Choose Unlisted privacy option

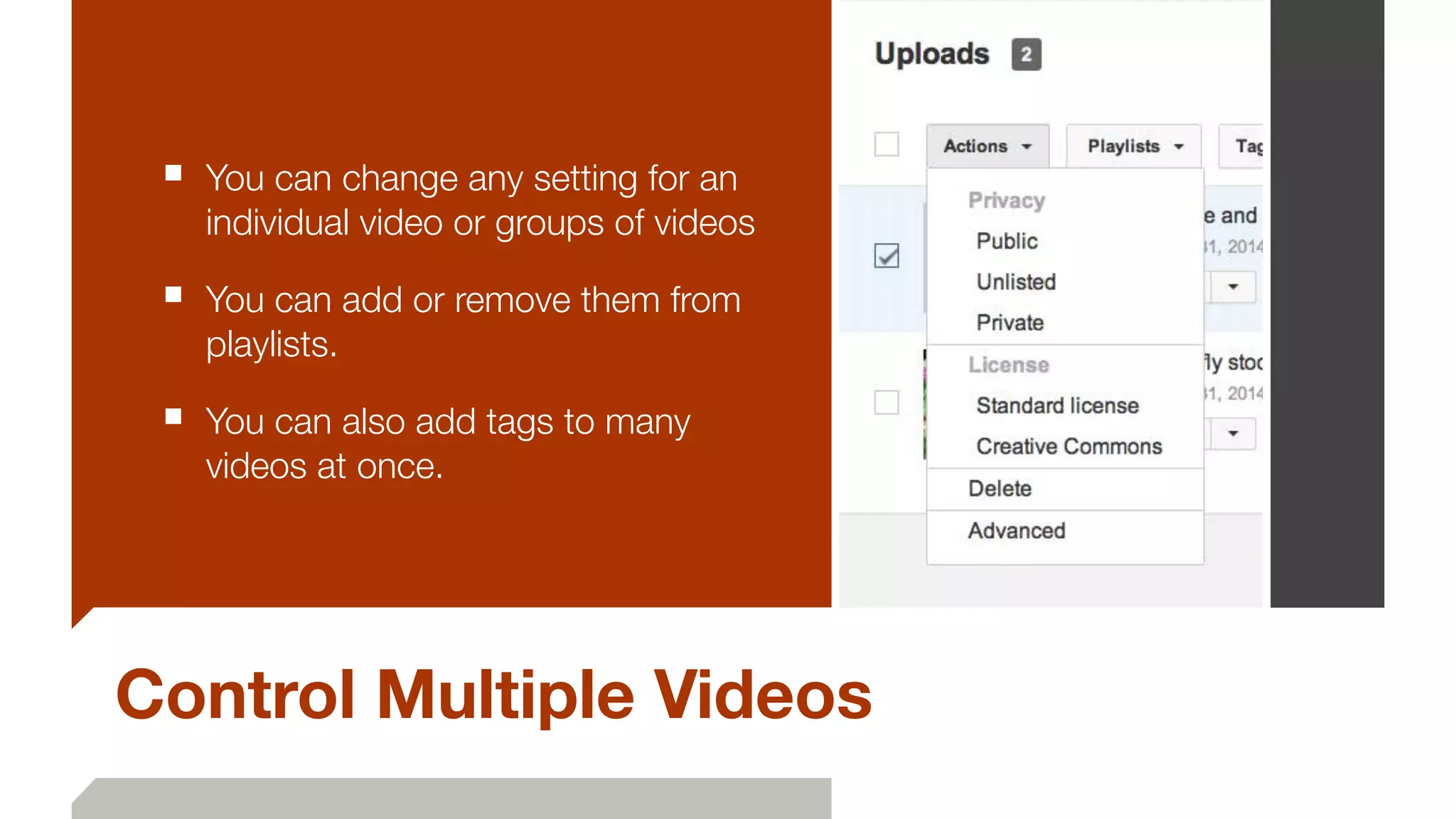[x=1016, y=282]
